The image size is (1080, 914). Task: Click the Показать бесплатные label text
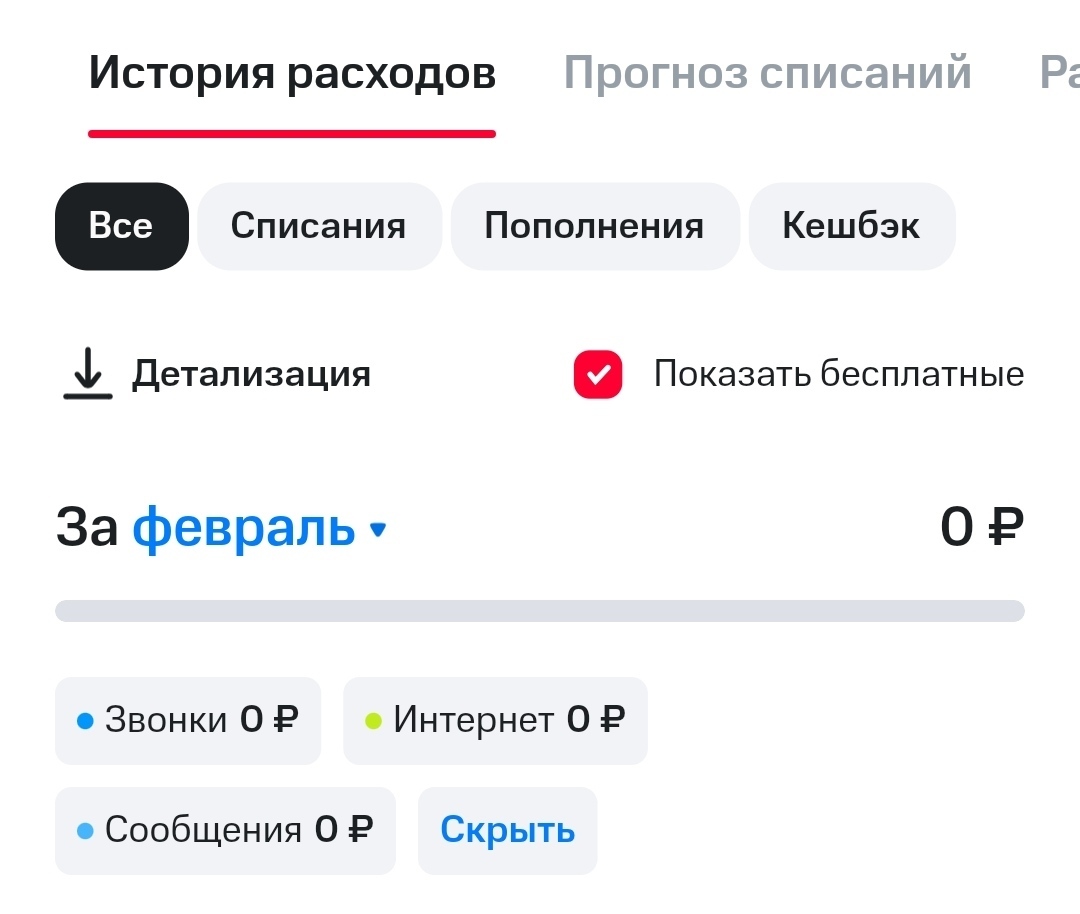tap(839, 374)
